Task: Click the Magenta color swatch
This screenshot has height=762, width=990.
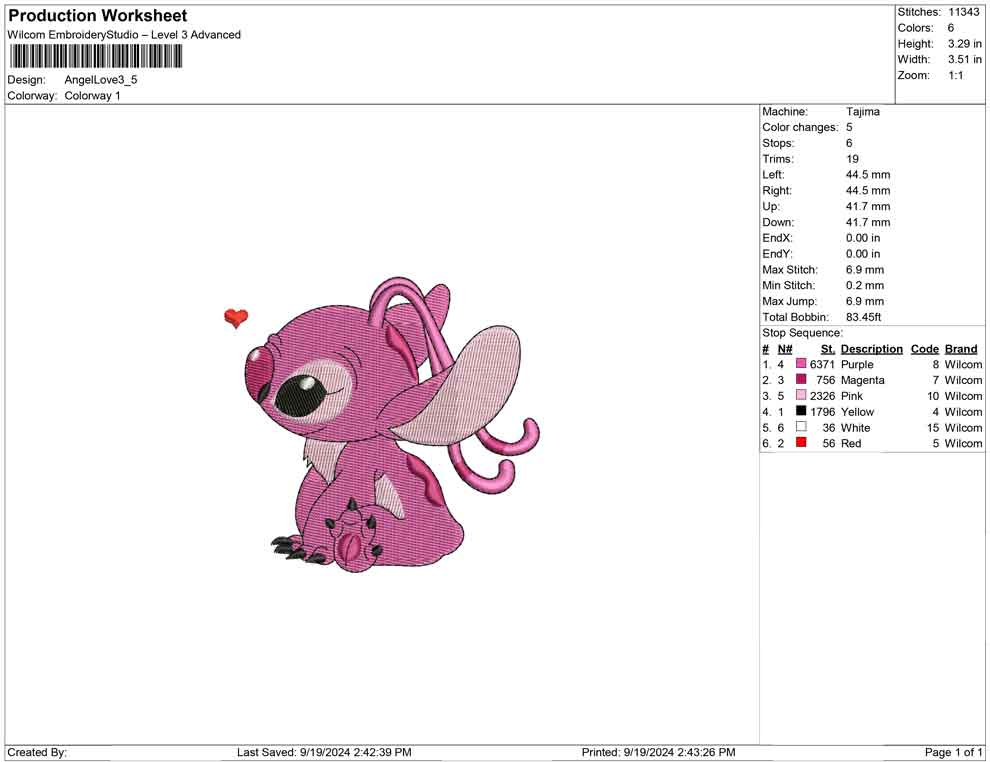Action: [801, 379]
